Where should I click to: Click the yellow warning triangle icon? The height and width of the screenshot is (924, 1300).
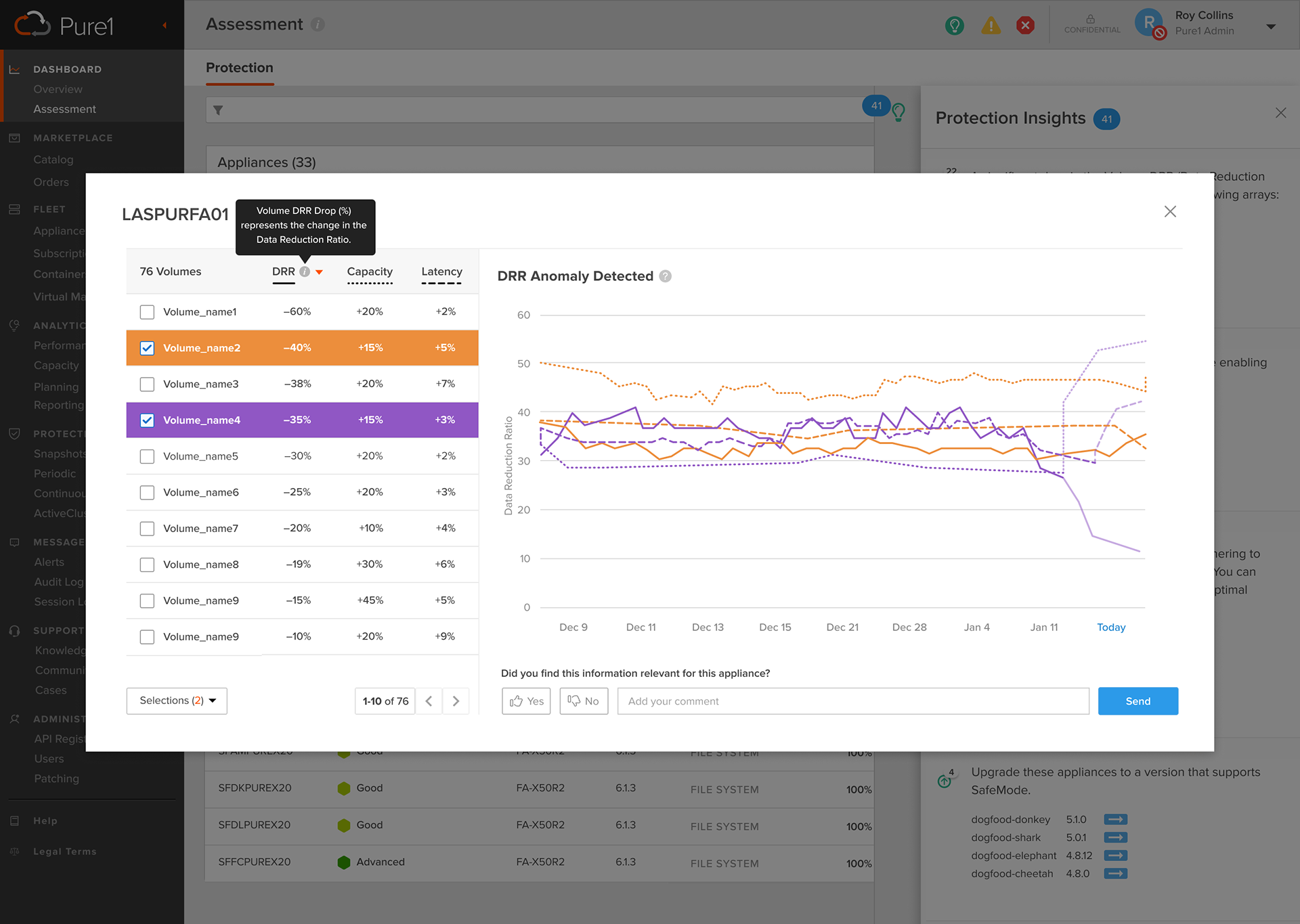[x=991, y=26]
